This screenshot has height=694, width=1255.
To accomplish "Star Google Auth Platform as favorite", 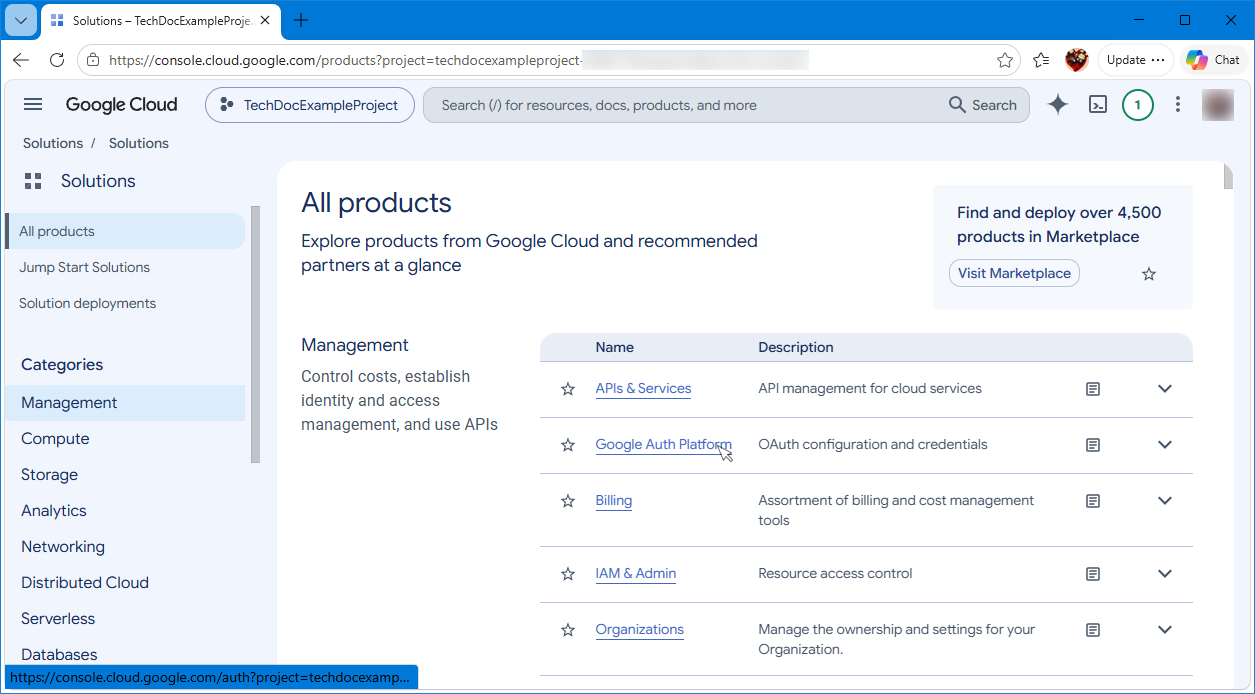I will click(x=568, y=445).
